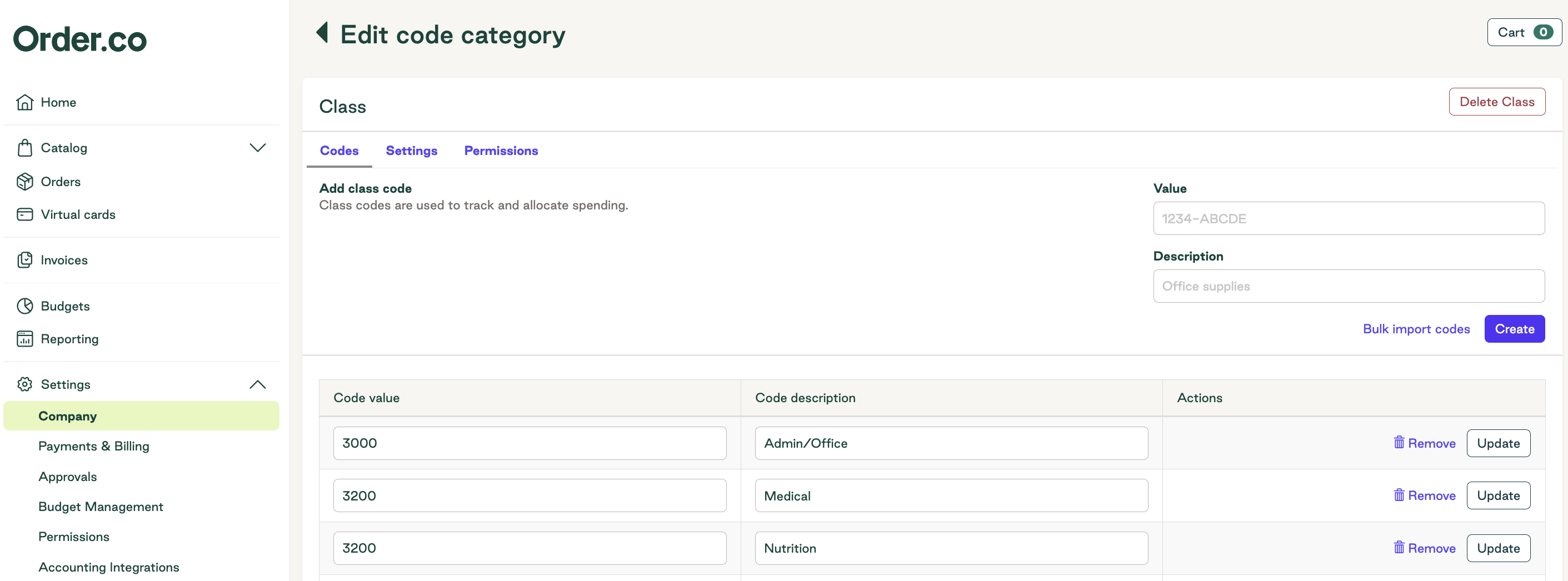1568x581 pixels.
Task: Click the Catalog shopping bag icon
Action: [x=25, y=148]
